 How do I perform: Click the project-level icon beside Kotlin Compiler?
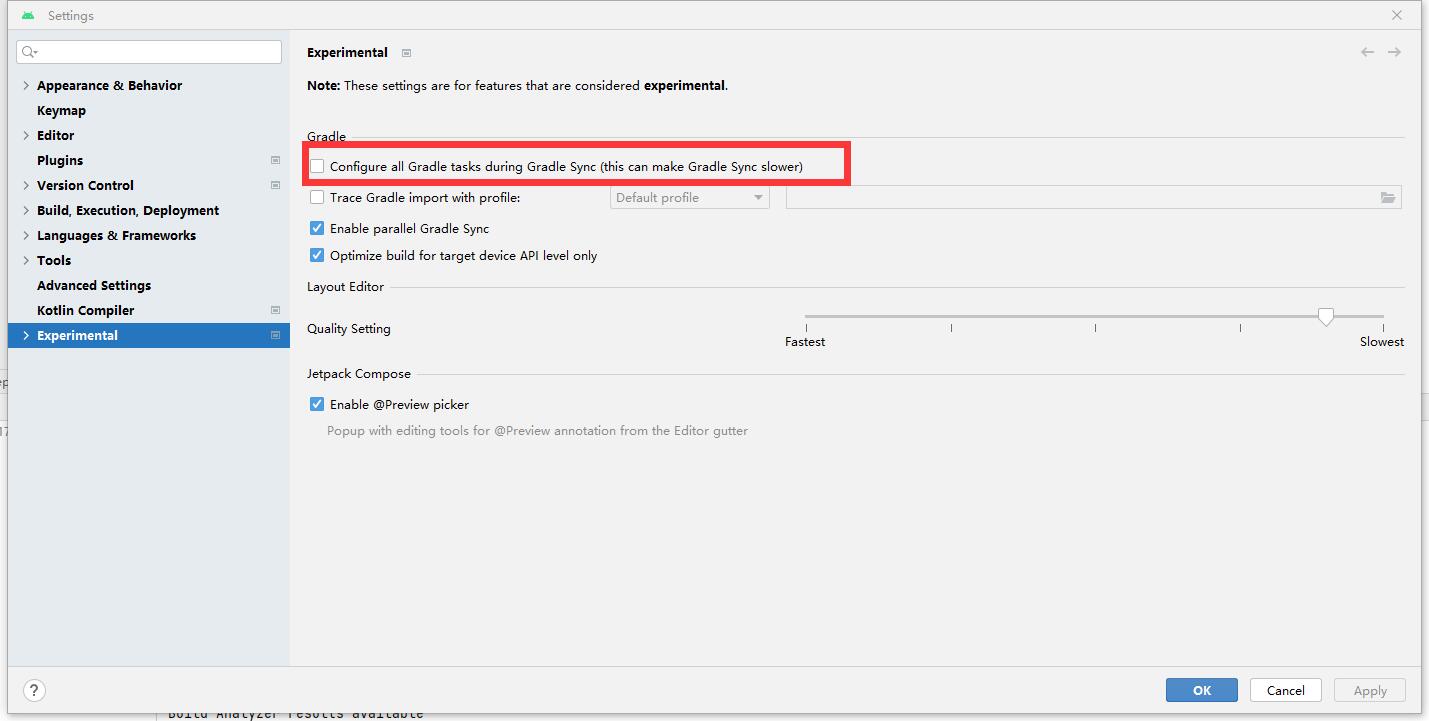pos(275,310)
